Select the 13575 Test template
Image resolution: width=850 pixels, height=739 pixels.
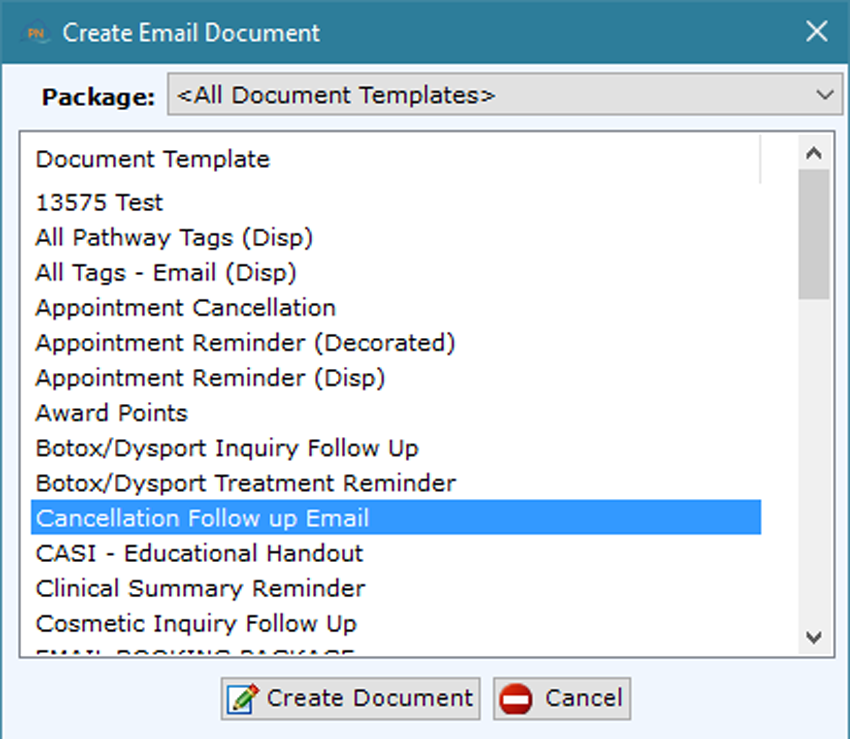coord(99,203)
